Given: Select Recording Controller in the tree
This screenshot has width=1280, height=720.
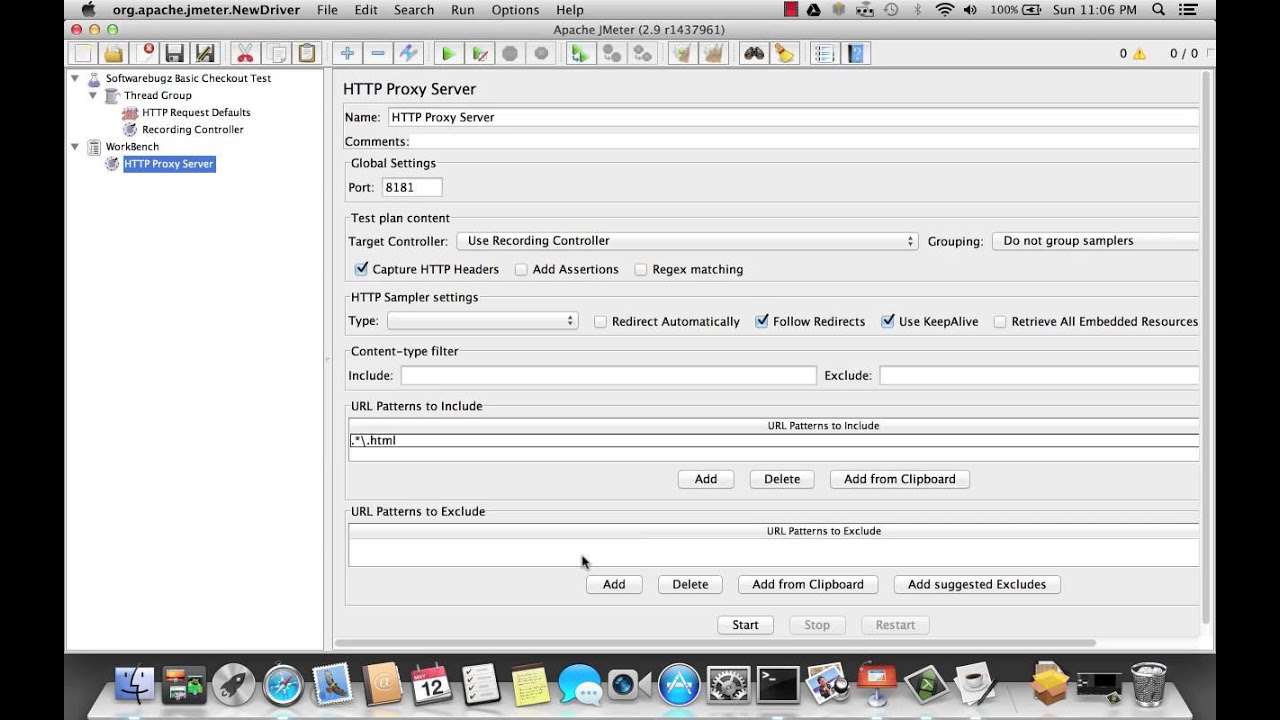Looking at the screenshot, I should (192, 130).
